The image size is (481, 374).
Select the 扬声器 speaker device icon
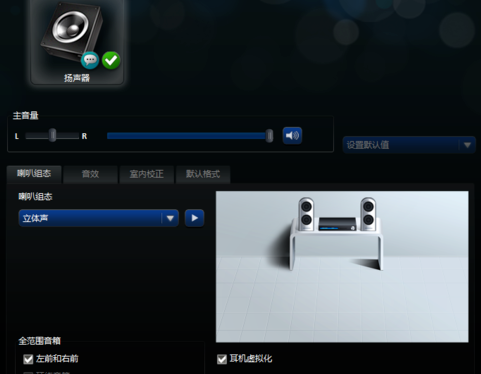[x=77, y=42]
